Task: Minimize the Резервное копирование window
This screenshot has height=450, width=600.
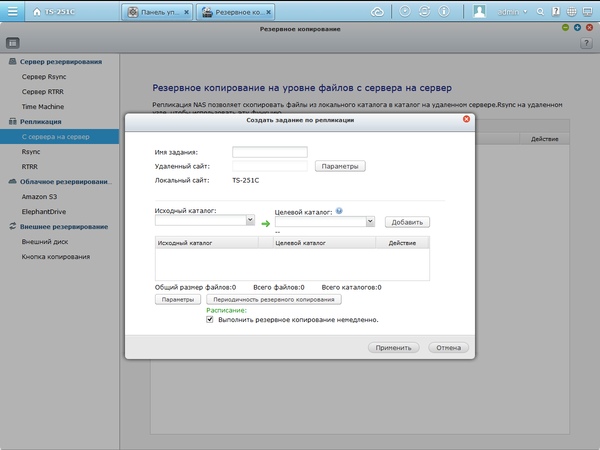Action: [565, 28]
